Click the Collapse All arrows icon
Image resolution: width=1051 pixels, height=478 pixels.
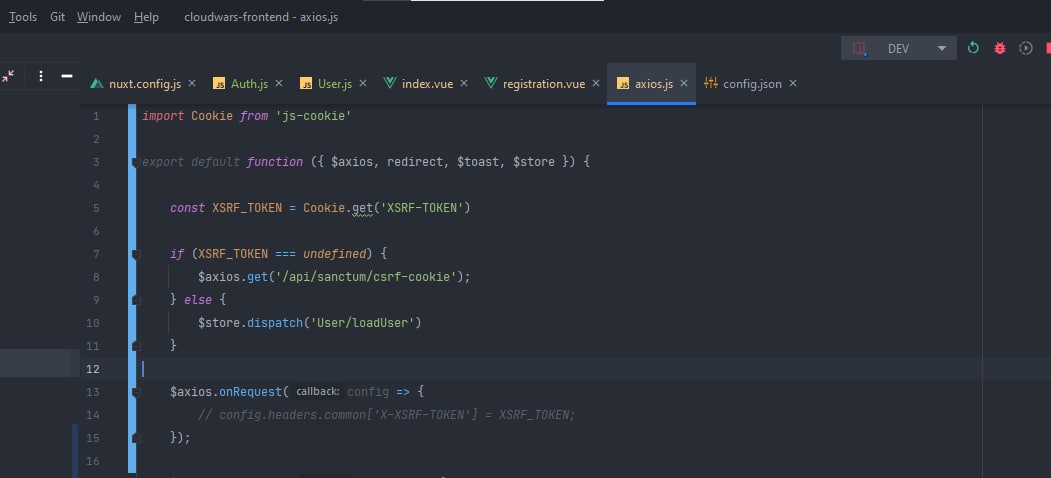(9, 76)
